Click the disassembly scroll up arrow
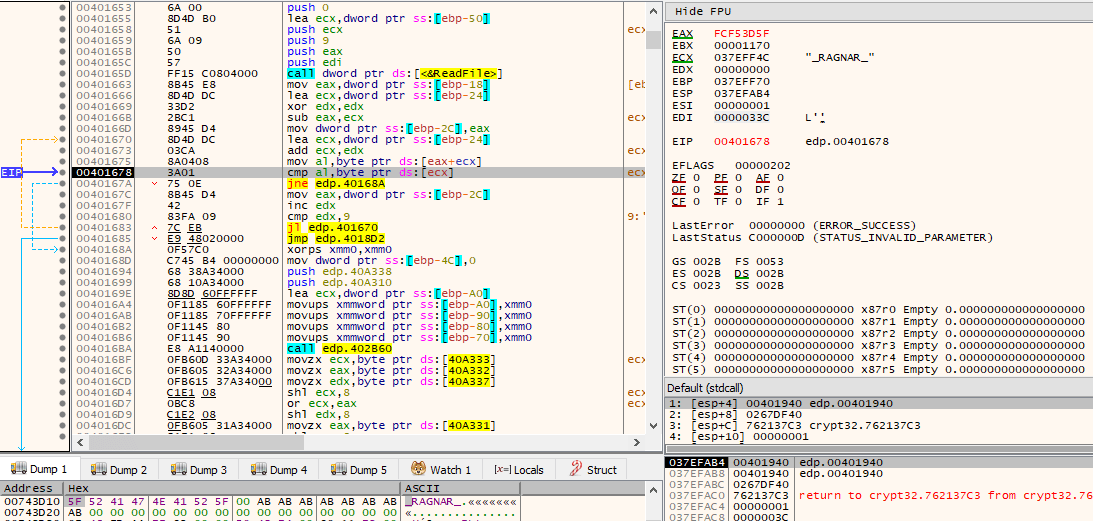 pyautogui.click(x=653, y=10)
